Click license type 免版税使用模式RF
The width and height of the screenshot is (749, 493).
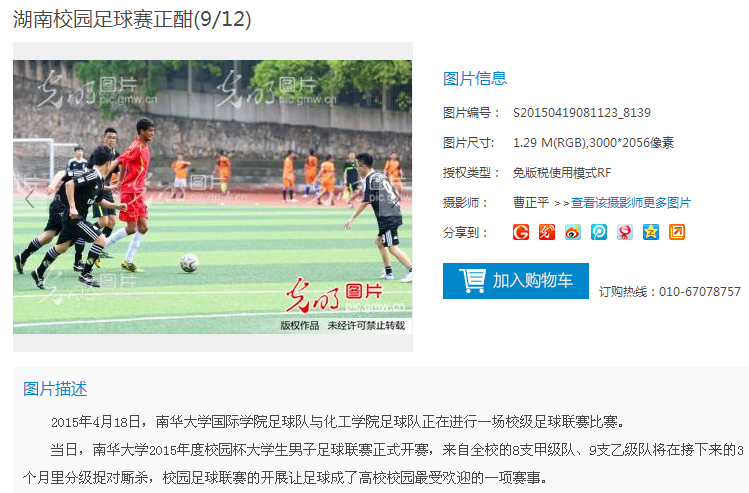point(562,172)
